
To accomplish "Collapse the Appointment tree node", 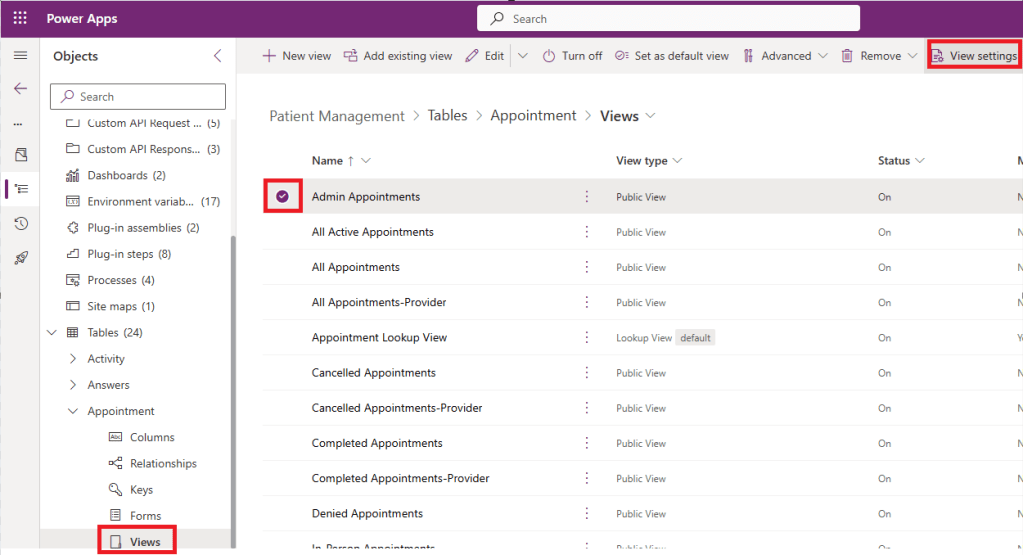I will (x=72, y=411).
